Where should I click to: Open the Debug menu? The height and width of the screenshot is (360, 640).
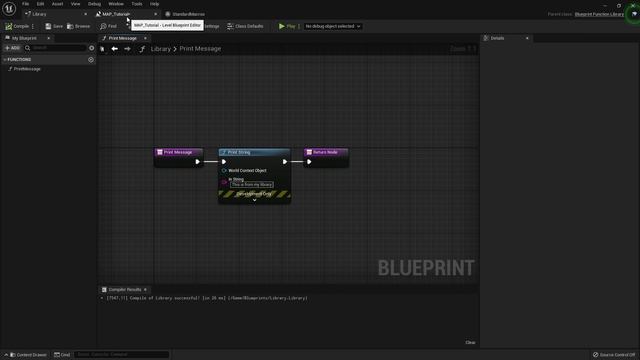tap(94, 4)
